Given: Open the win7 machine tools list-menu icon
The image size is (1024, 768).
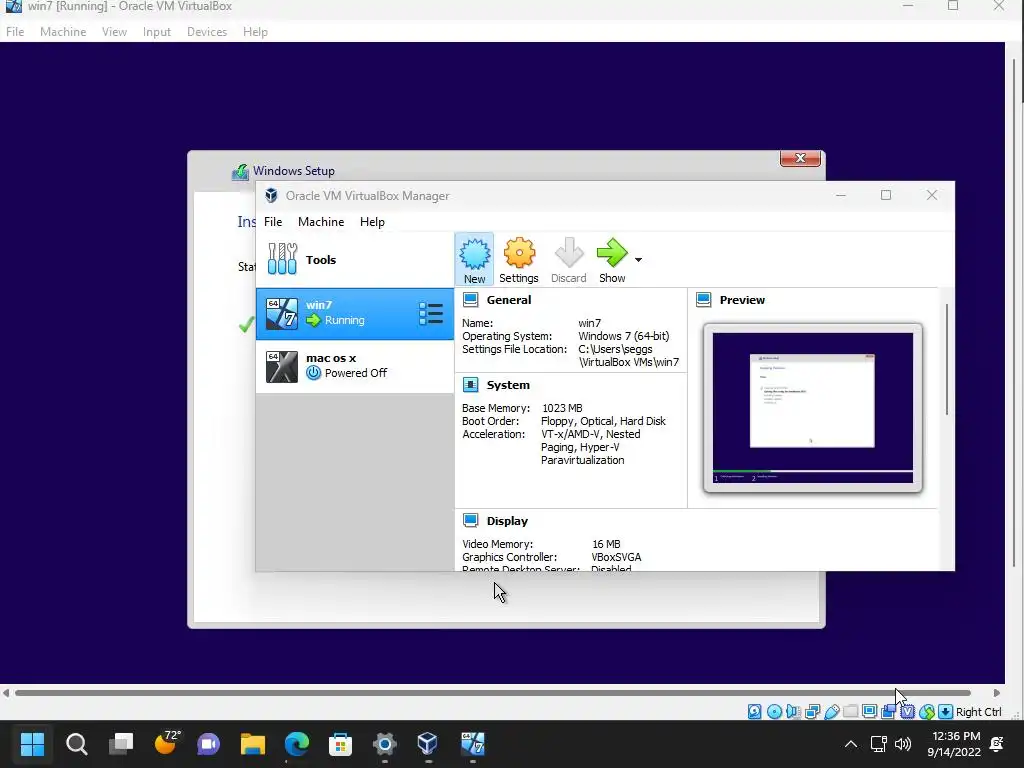Looking at the screenshot, I should (x=431, y=313).
